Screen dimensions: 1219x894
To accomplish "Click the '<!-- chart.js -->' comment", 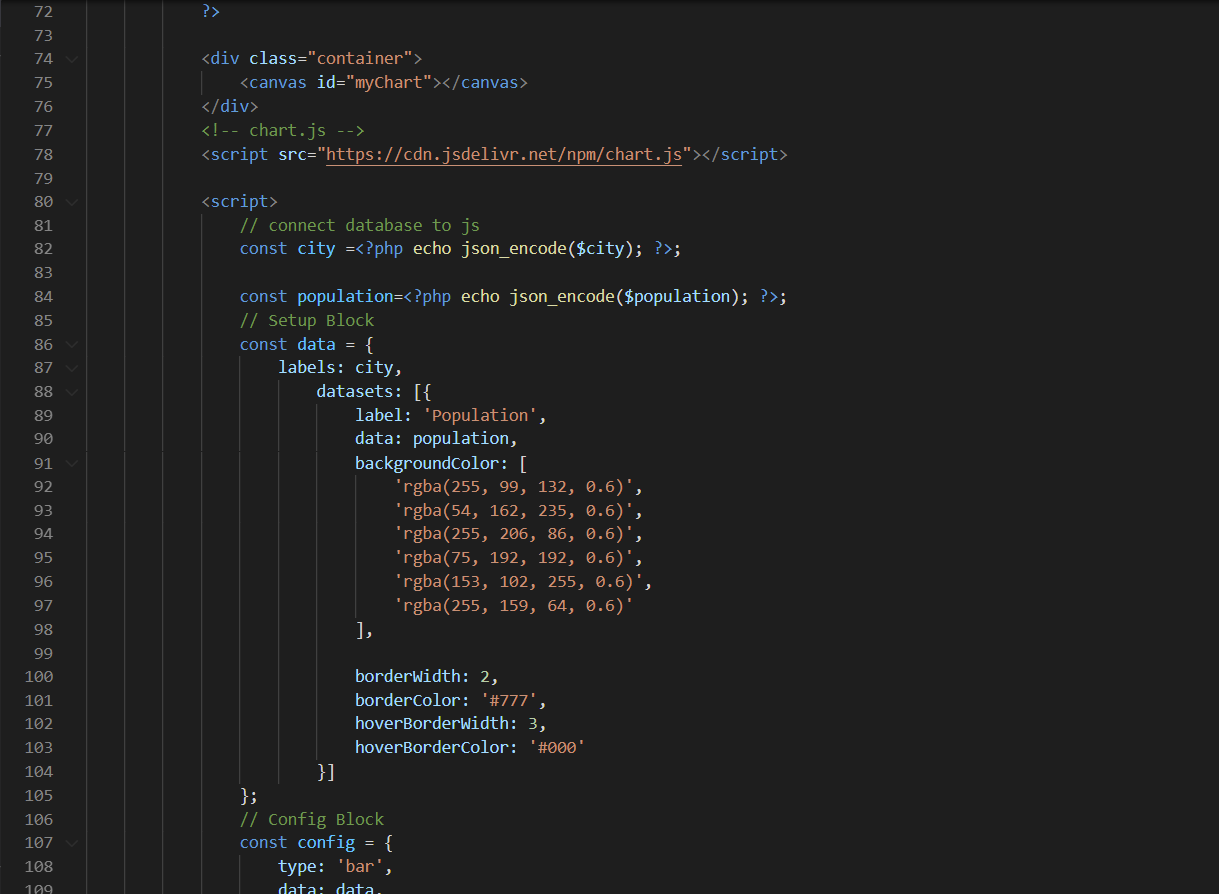I will [x=283, y=130].
